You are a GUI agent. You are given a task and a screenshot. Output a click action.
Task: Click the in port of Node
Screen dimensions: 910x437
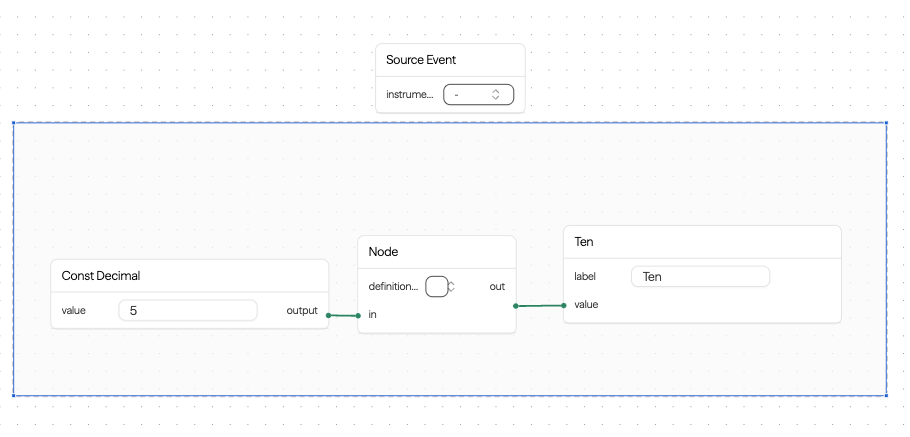click(358, 316)
